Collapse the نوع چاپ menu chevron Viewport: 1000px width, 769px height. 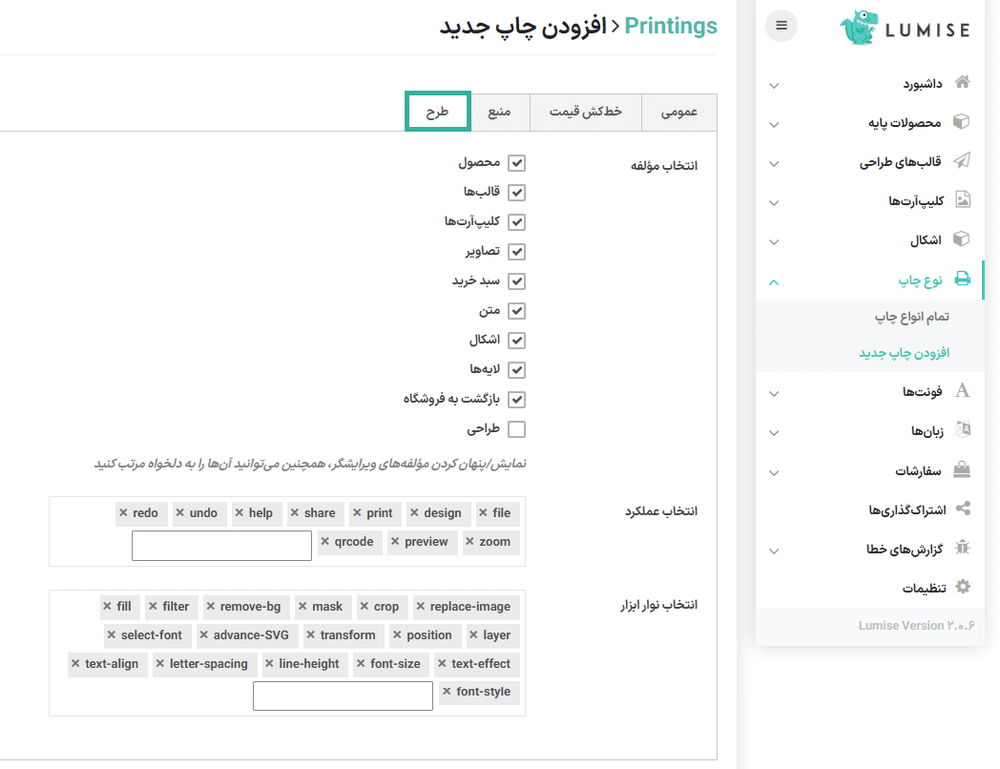pyautogui.click(x=774, y=282)
